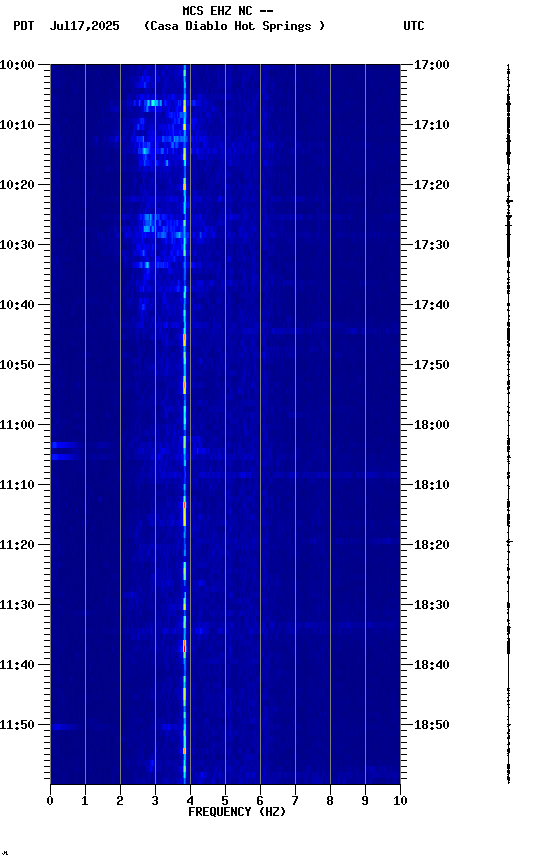Click the 11:10 PDT time label
The height and width of the screenshot is (864, 552).
pyautogui.click(x=17, y=485)
